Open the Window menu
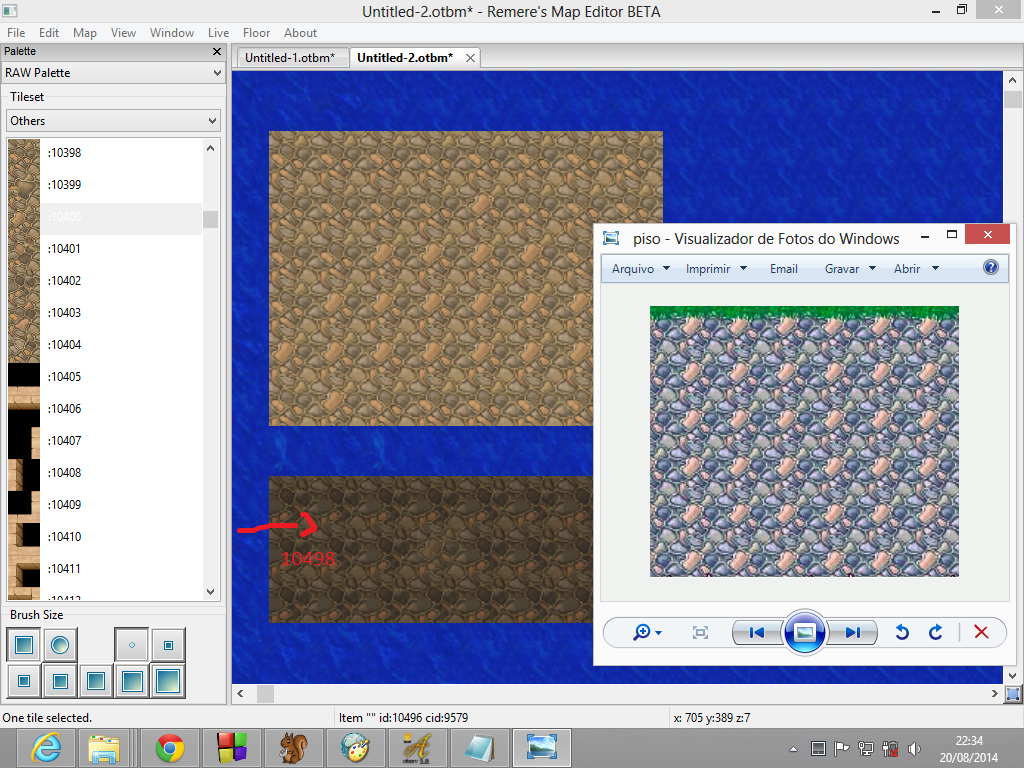1024x768 pixels. [172, 33]
